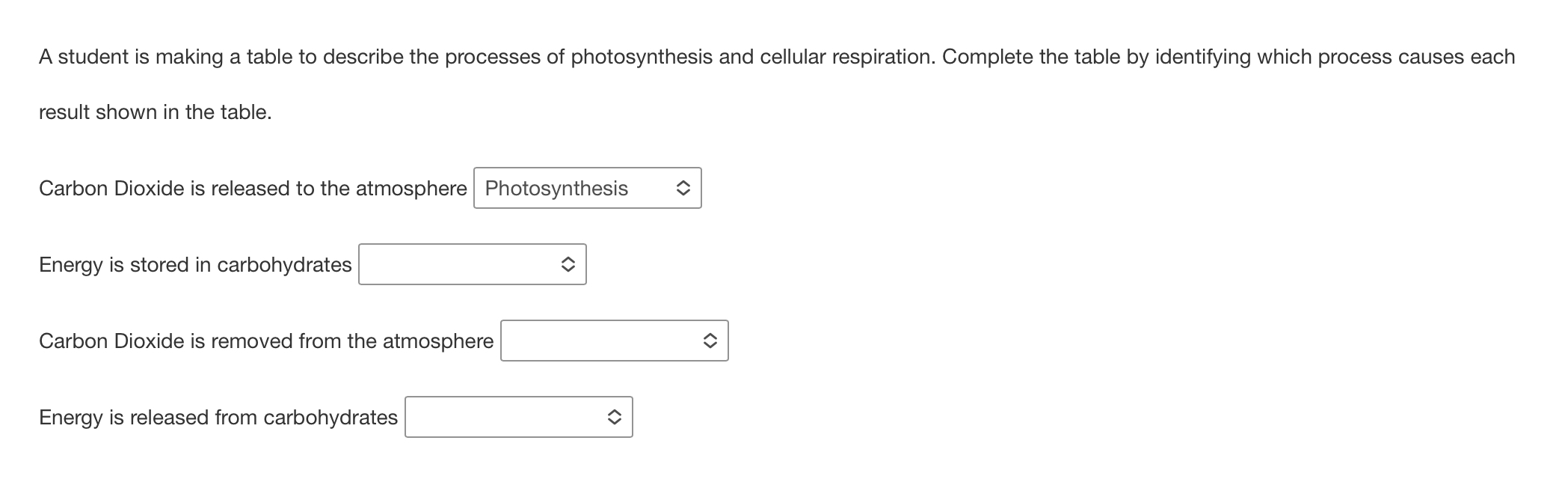This screenshot has height=494, width=1568.
Task: Click the stepper arrows of the energy stored dropdown
Action: click(568, 264)
